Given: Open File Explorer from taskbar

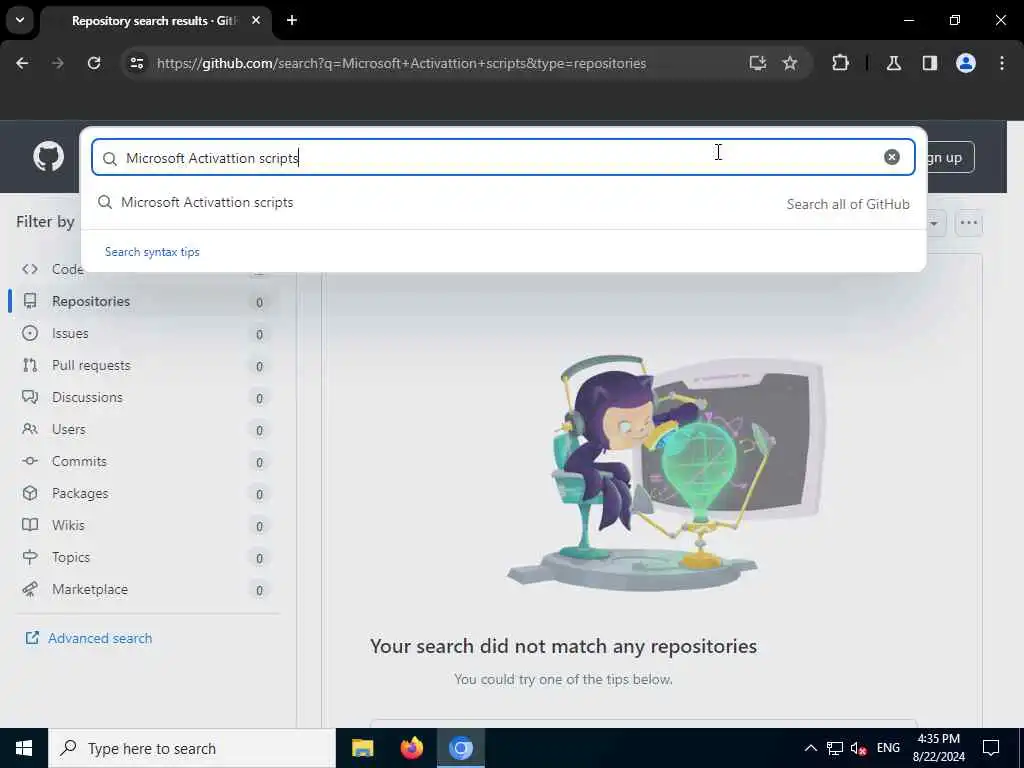Looking at the screenshot, I should coord(362,748).
